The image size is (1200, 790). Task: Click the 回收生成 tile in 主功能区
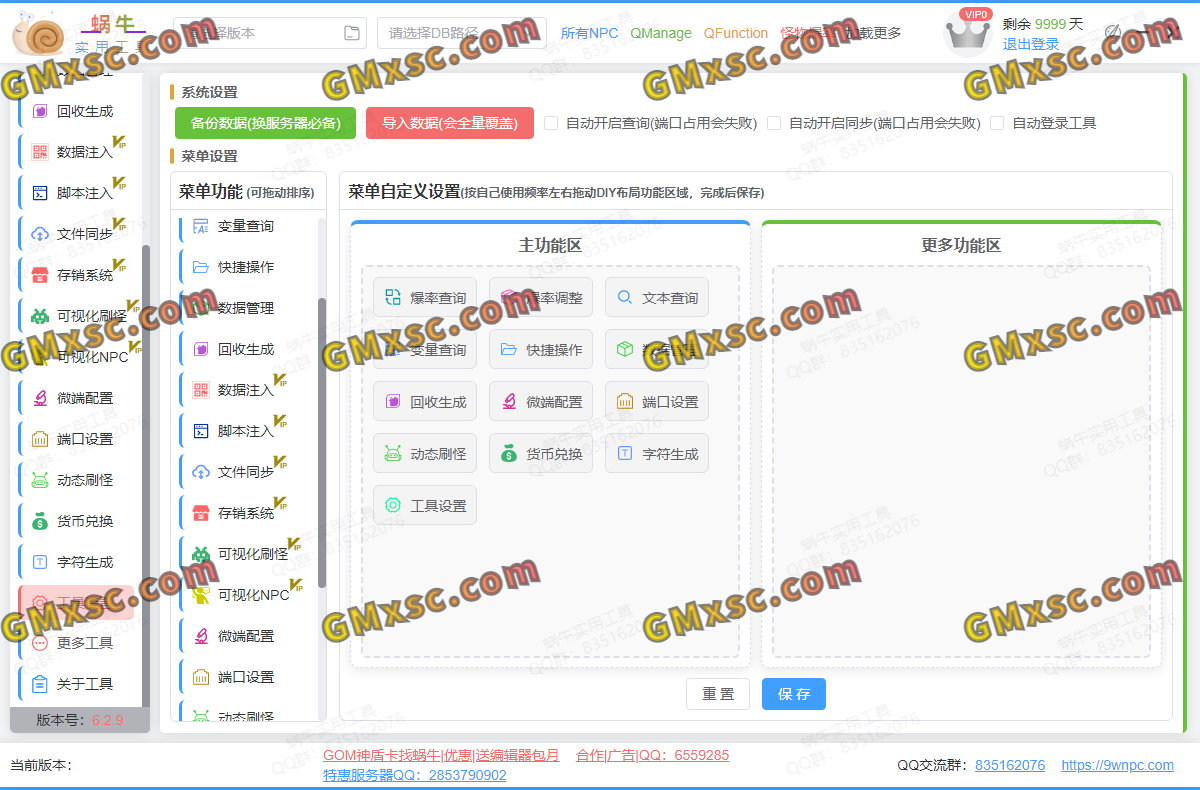[x=425, y=402]
